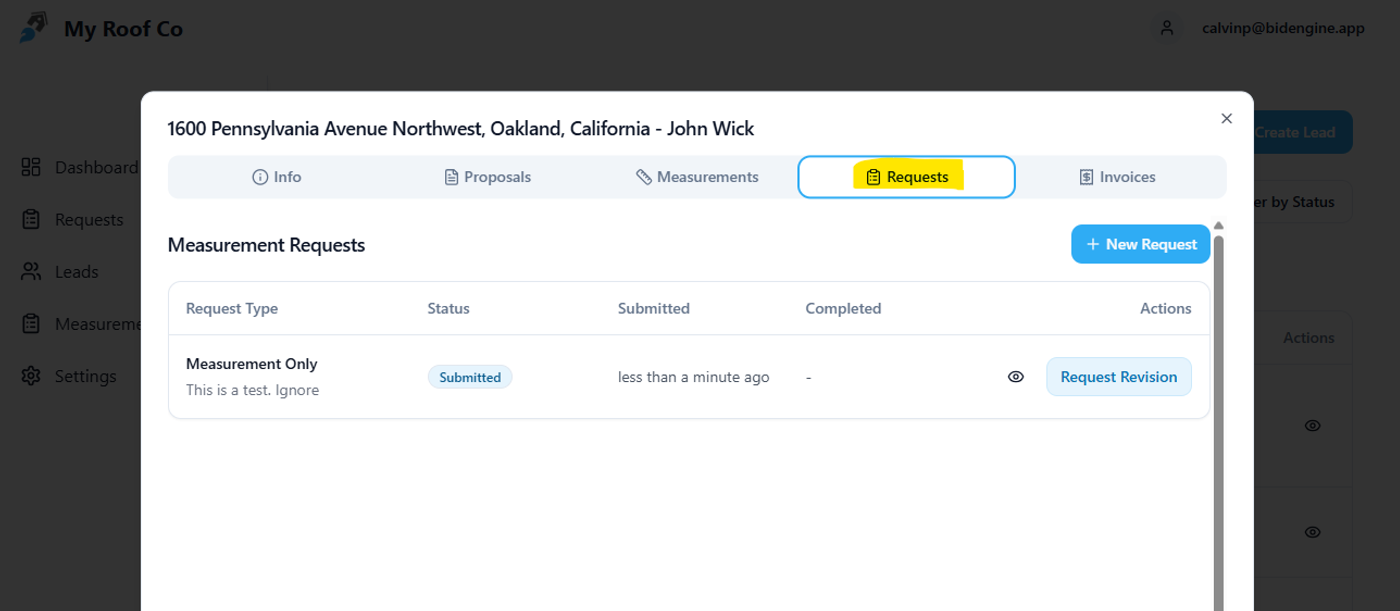Click the lower background row eye icon

point(1312,532)
